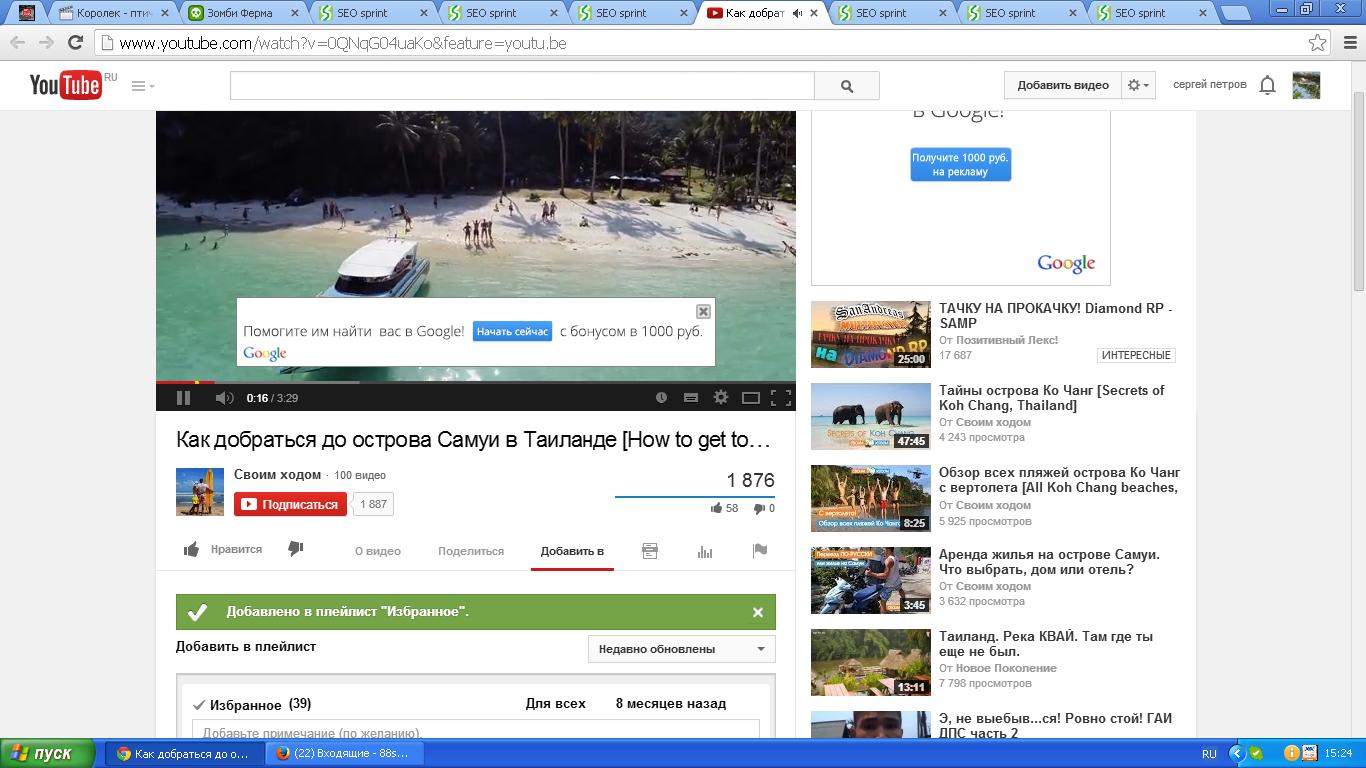Click the like count icon near 58

click(x=716, y=508)
